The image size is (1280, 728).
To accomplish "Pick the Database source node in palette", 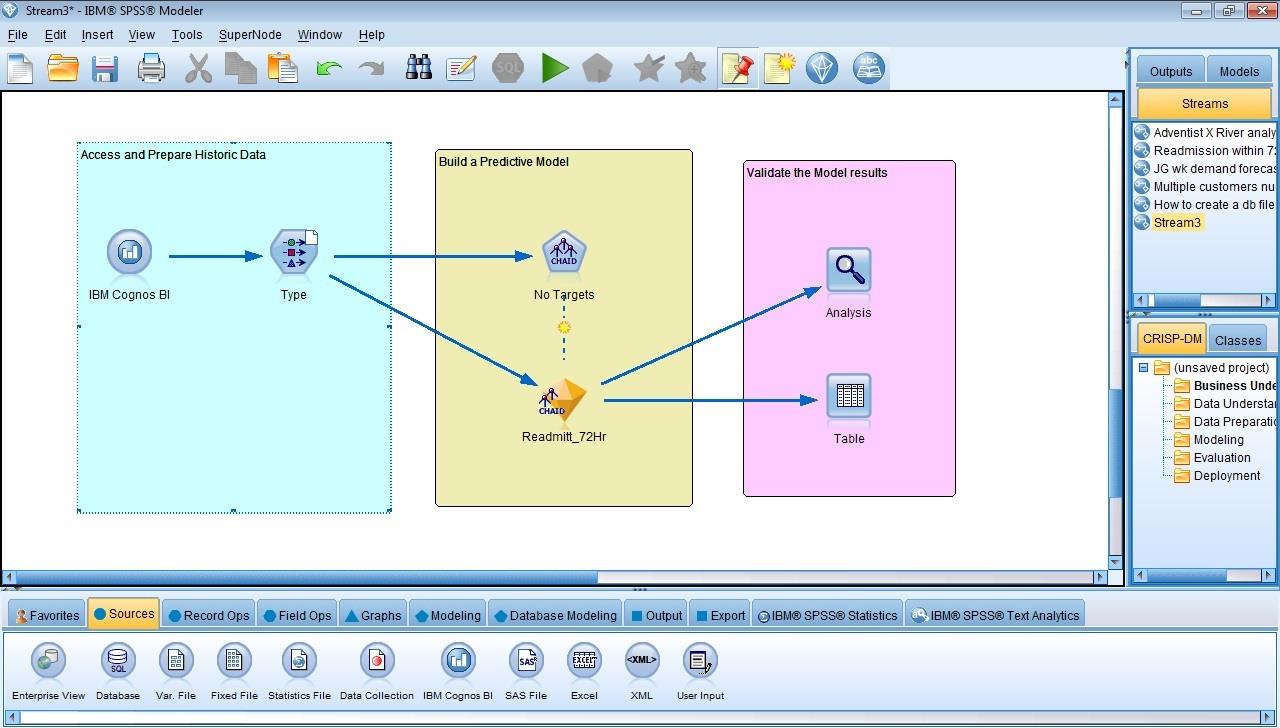I will click(118, 661).
